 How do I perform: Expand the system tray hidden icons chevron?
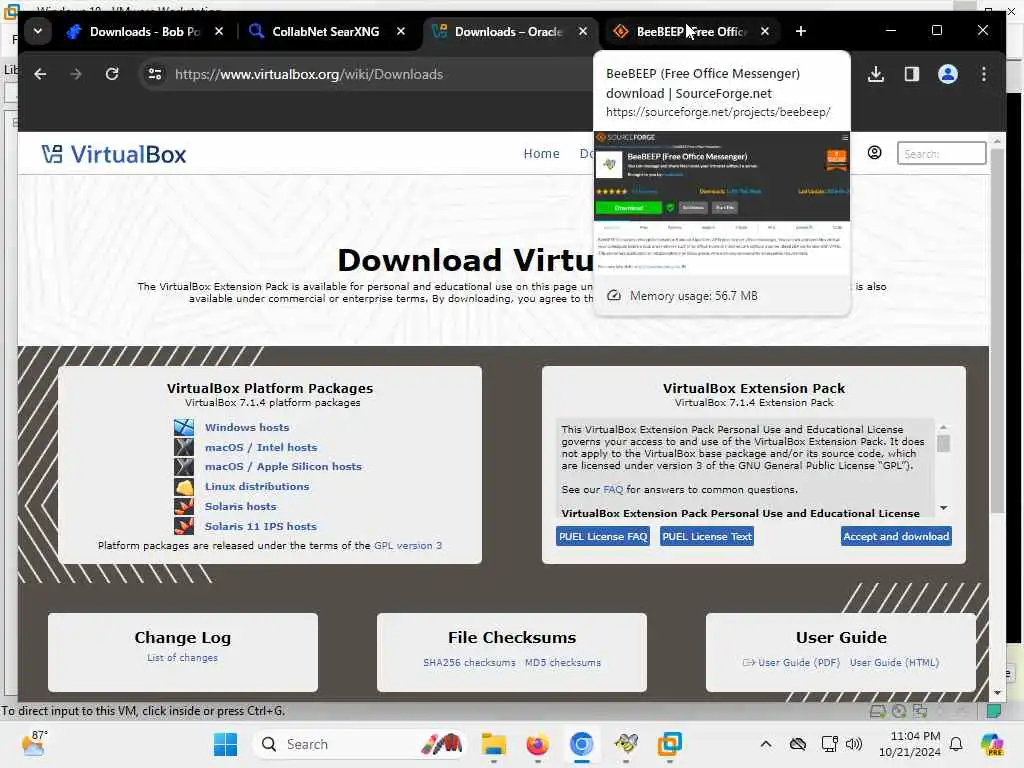click(x=766, y=744)
